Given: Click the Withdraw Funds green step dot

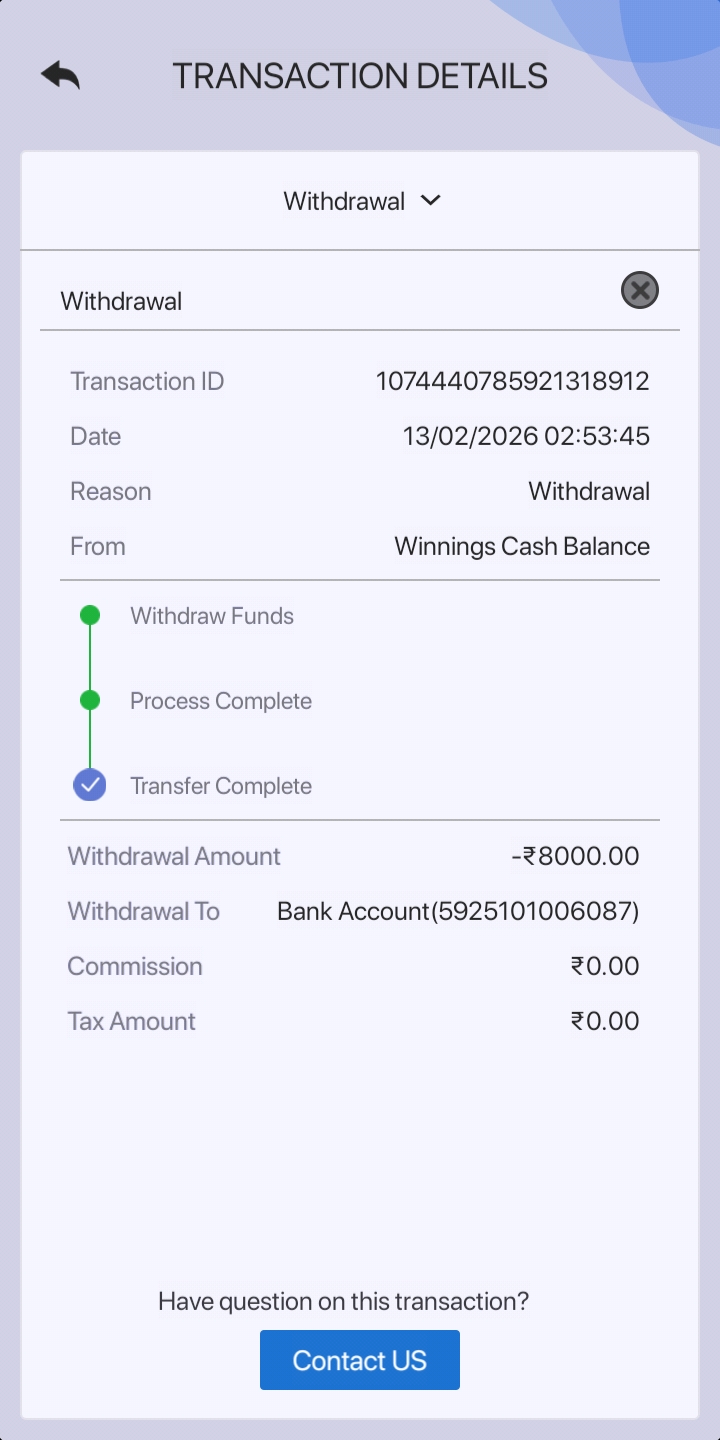Looking at the screenshot, I should 90,615.
